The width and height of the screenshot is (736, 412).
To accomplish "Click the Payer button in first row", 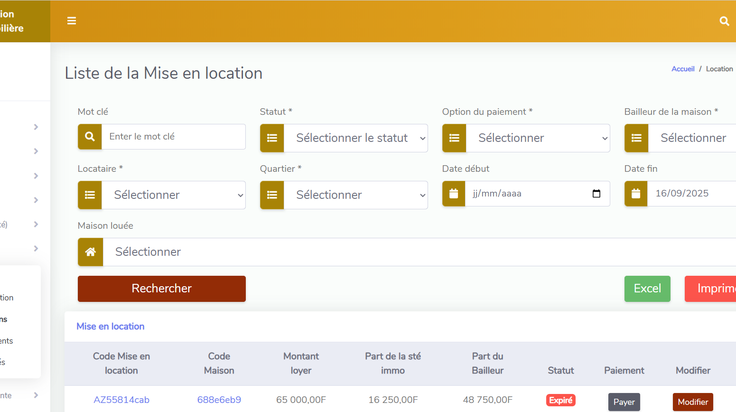I will [624, 402].
